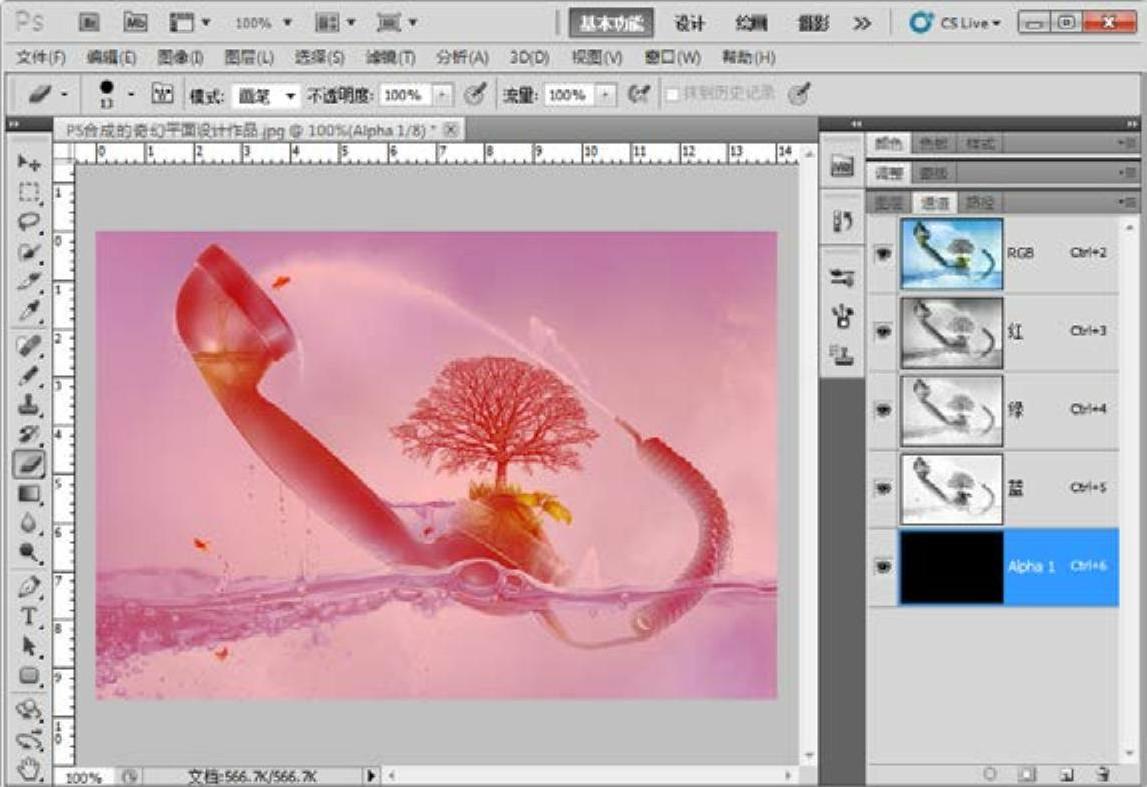The height and width of the screenshot is (787, 1147).
Task: Open the 模式 eraser mode dropdown
Action: pyautogui.click(x=265, y=95)
